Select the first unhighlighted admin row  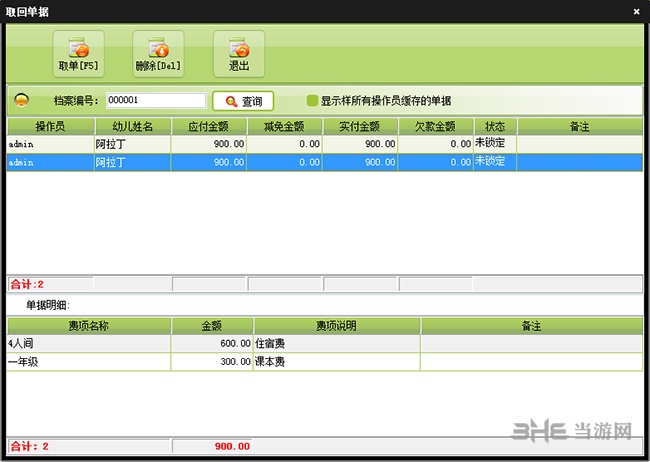pyautogui.click(x=325, y=144)
